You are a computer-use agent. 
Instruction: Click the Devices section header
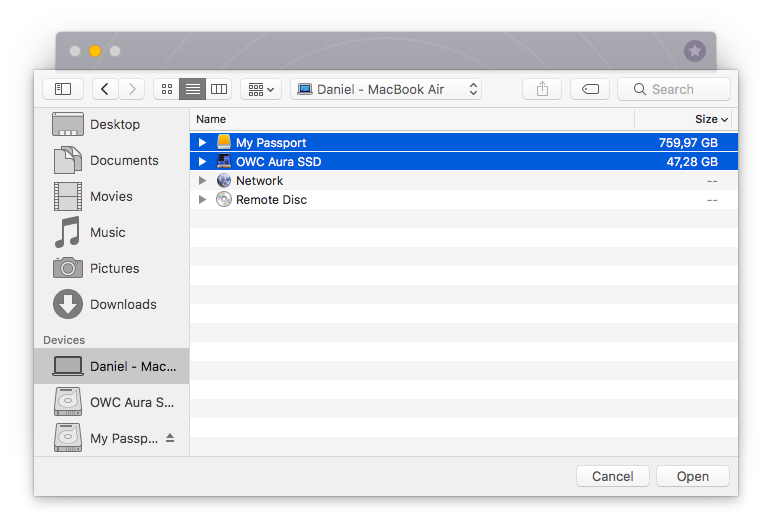point(64,340)
